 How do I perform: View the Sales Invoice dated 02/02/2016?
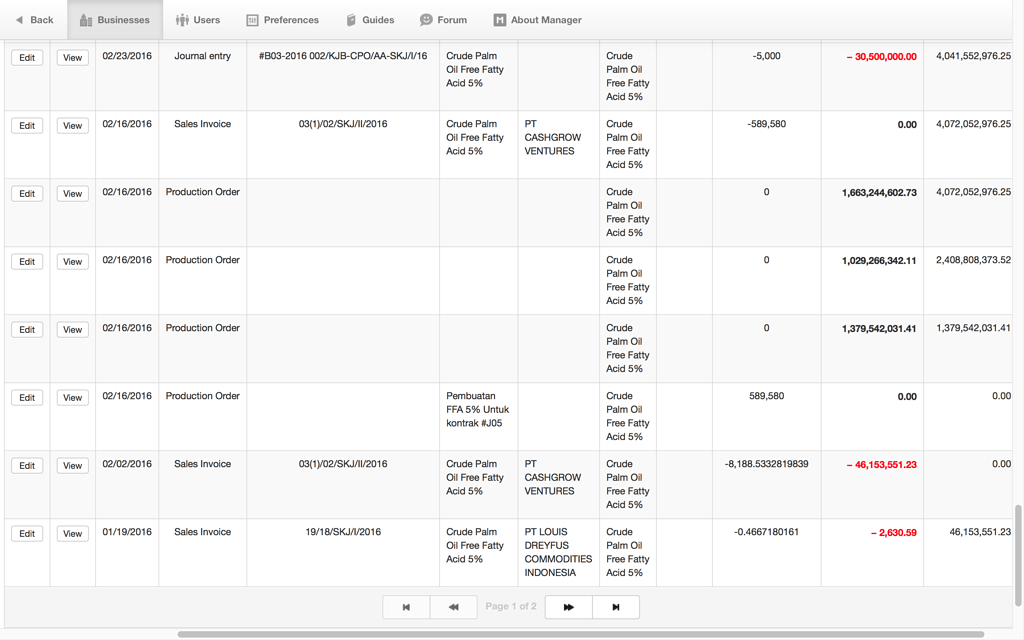click(x=71, y=465)
